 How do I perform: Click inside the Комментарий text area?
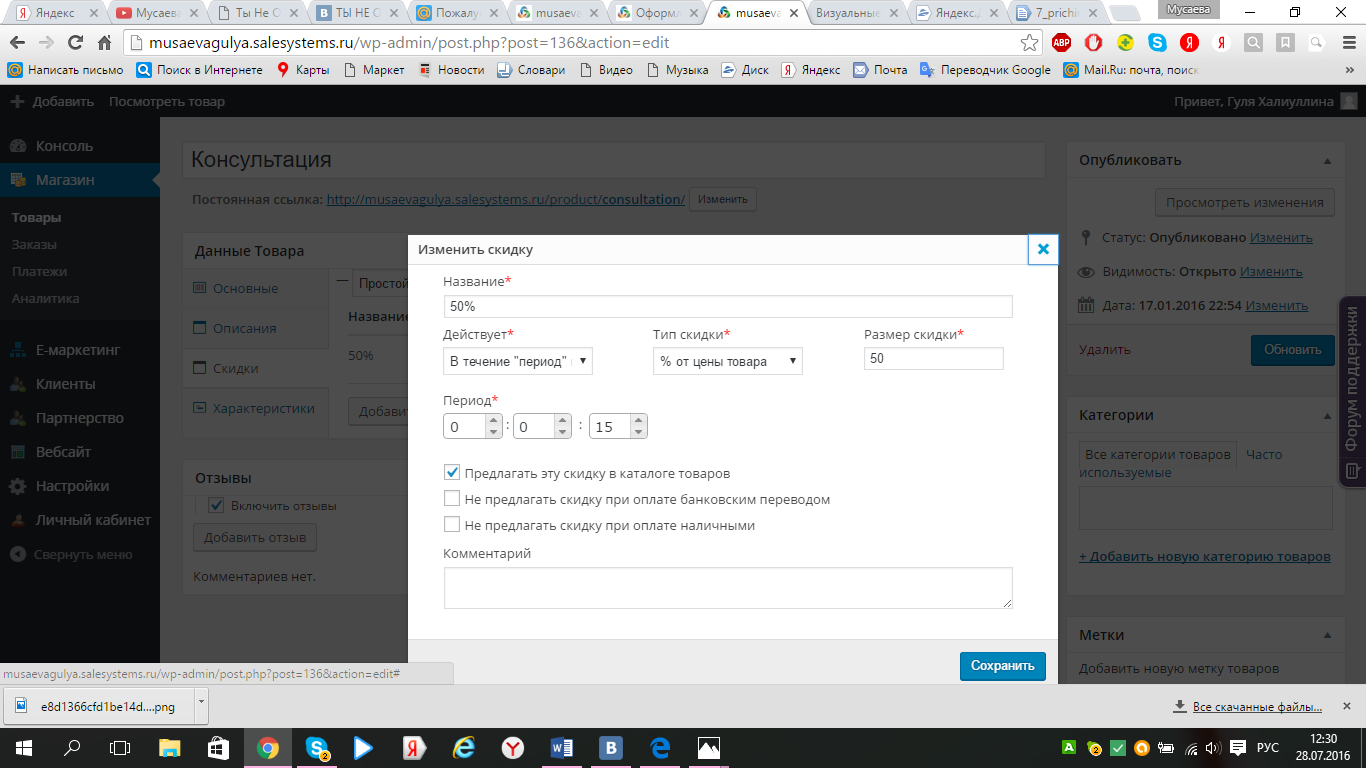pyautogui.click(x=727, y=587)
